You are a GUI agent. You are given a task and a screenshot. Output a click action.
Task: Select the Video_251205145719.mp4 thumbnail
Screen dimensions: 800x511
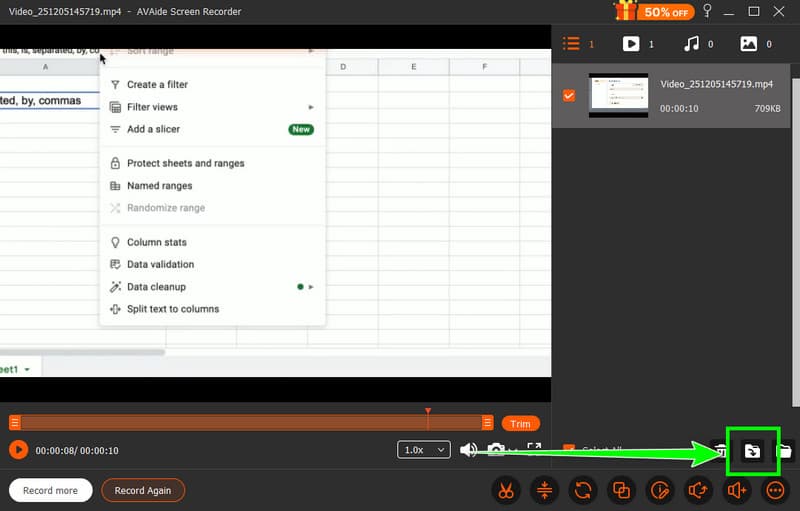click(618, 95)
